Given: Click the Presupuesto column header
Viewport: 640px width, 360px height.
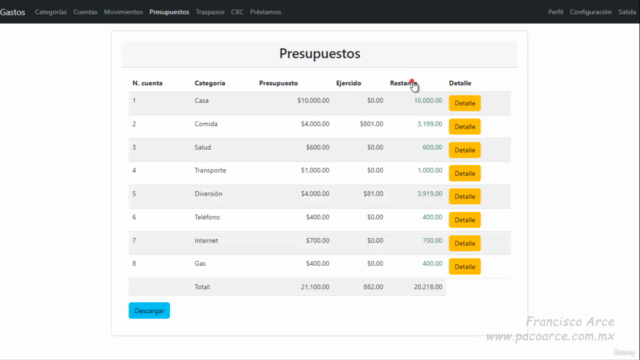Looking at the screenshot, I should pyautogui.click(x=278, y=83).
